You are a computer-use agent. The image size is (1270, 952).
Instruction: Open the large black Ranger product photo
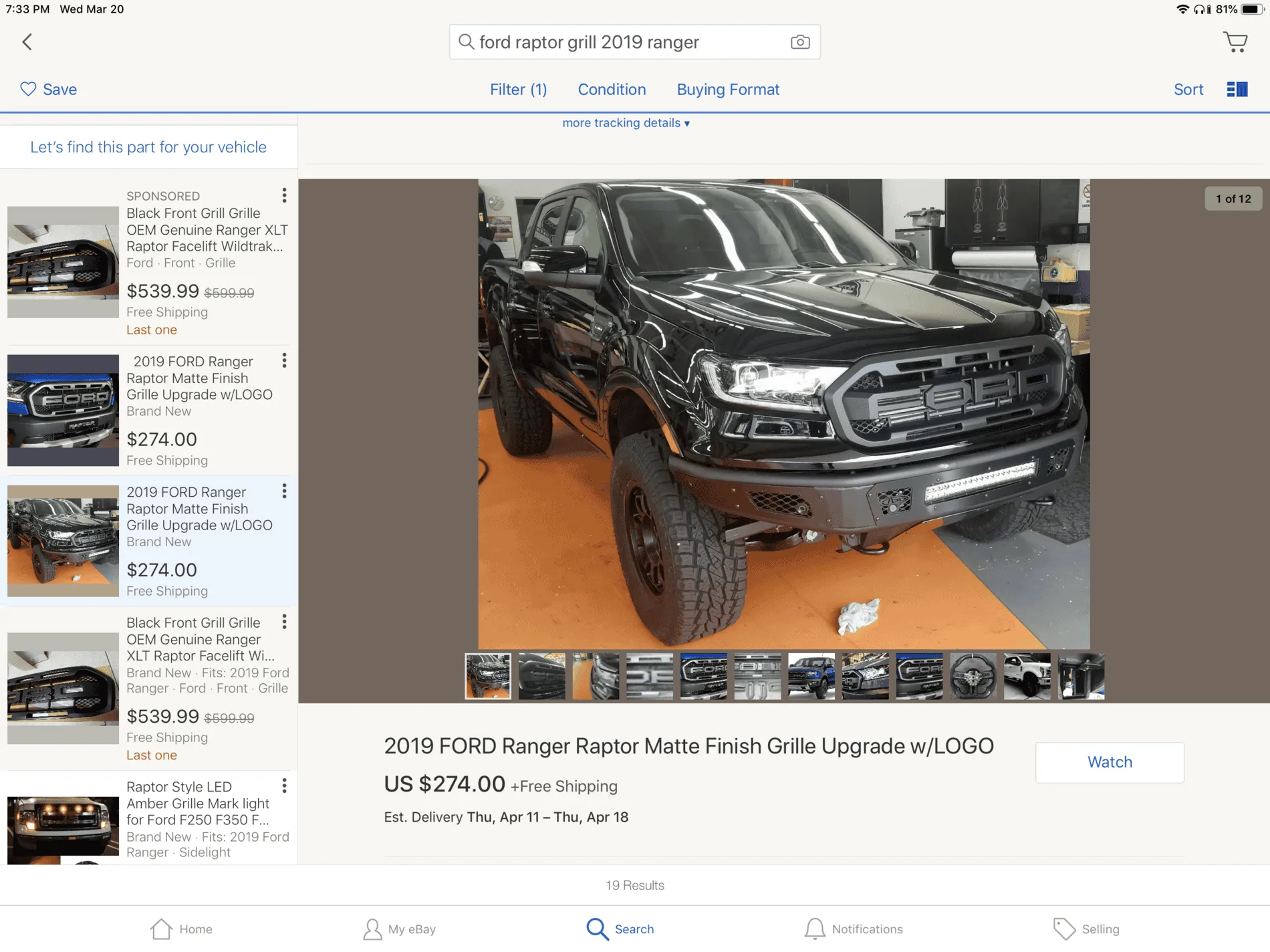[x=783, y=414]
